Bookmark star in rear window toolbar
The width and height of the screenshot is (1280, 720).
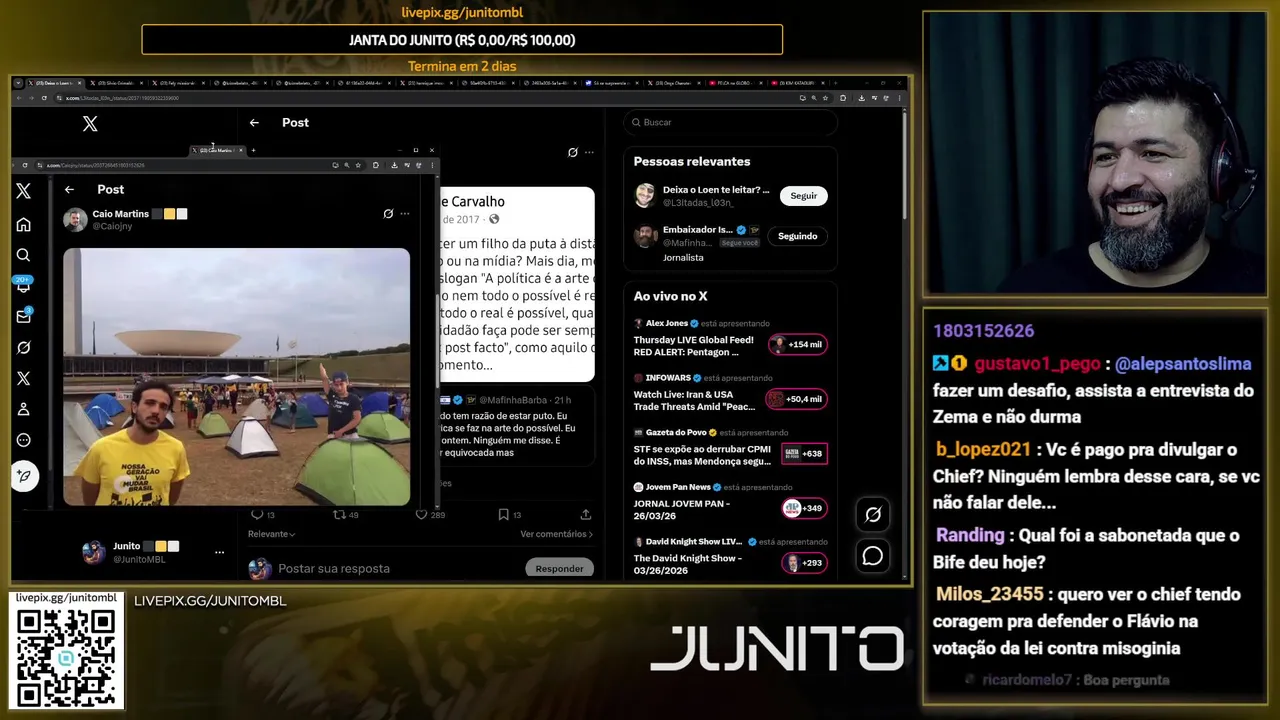pyautogui.click(x=826, y=98)
